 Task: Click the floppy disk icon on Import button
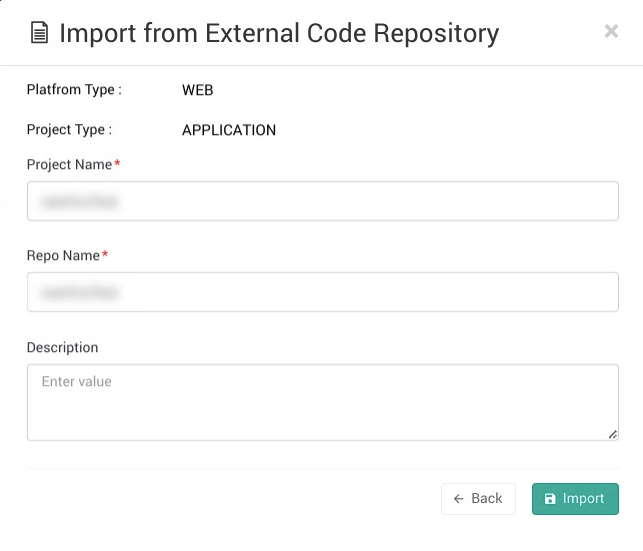click(x=550, y=499)
